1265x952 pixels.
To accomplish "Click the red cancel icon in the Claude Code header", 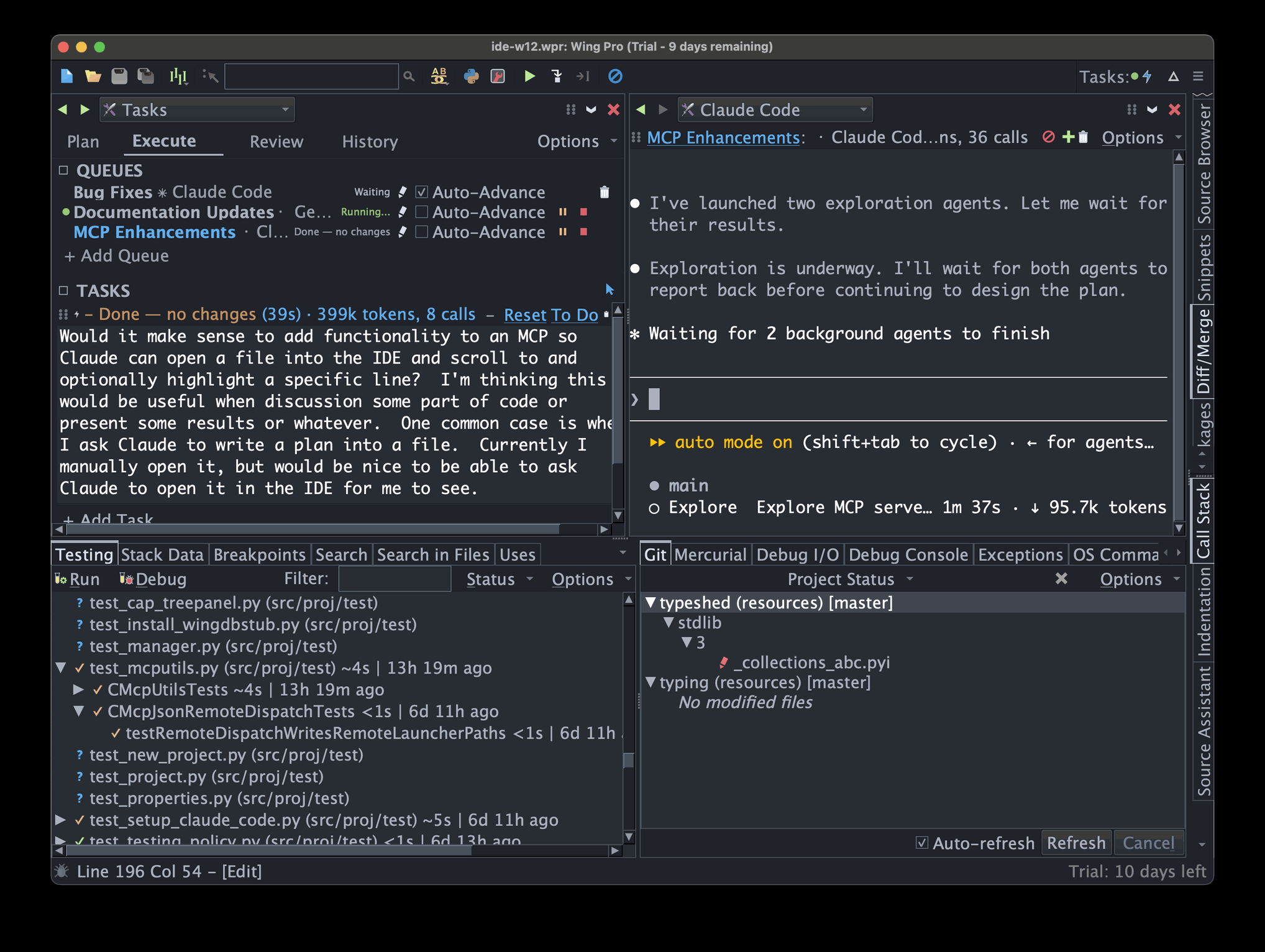I will pos(1048,137).
